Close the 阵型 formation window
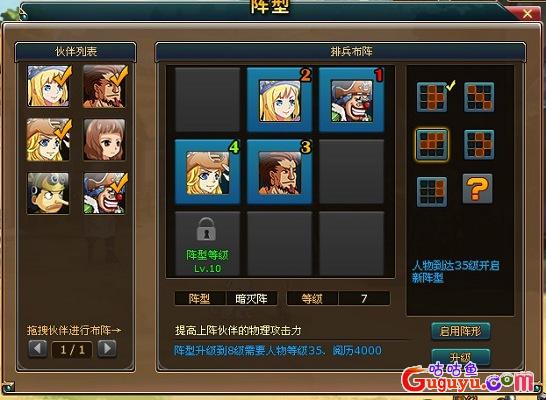The image size is (546, 400). tap(527, 14)
